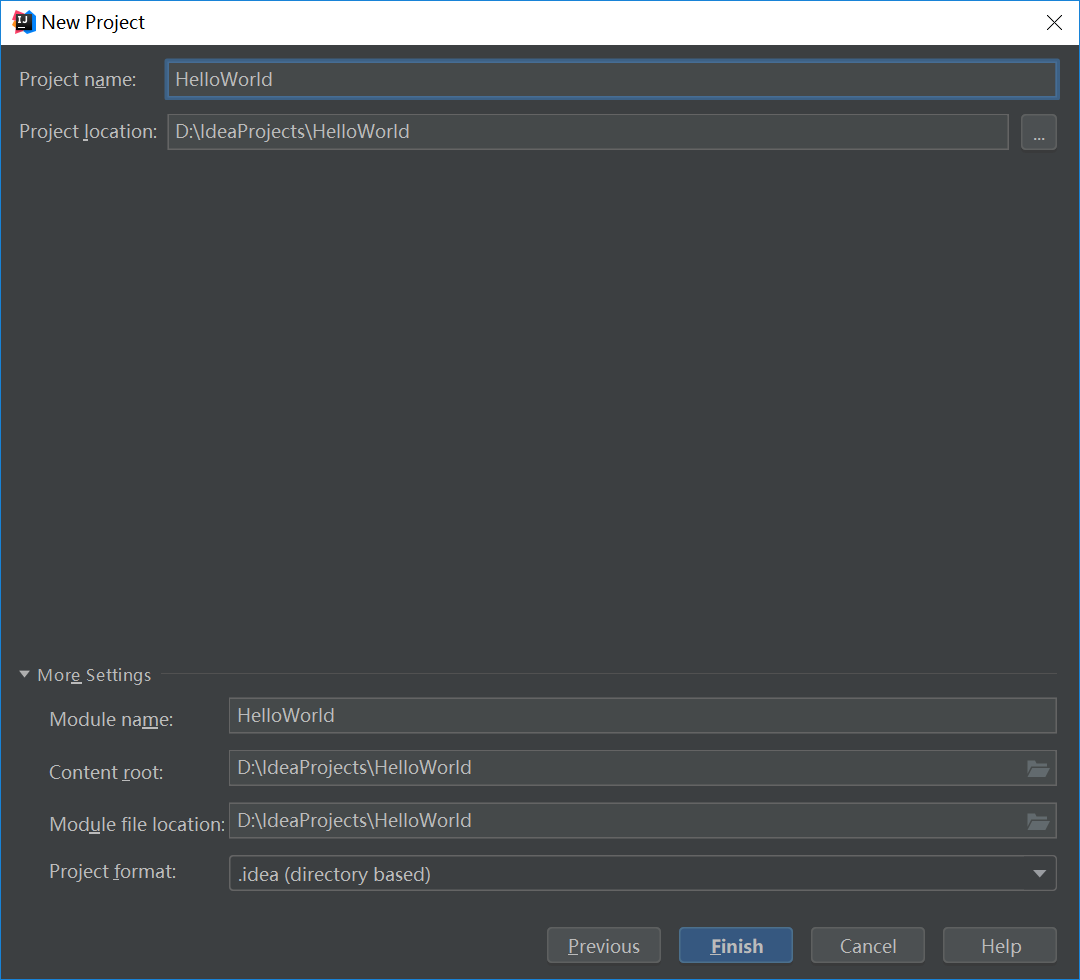The height and width of the screenshot is (980, 1080).
Task: Click the "Project format:" label
Action: pos(112,872)
